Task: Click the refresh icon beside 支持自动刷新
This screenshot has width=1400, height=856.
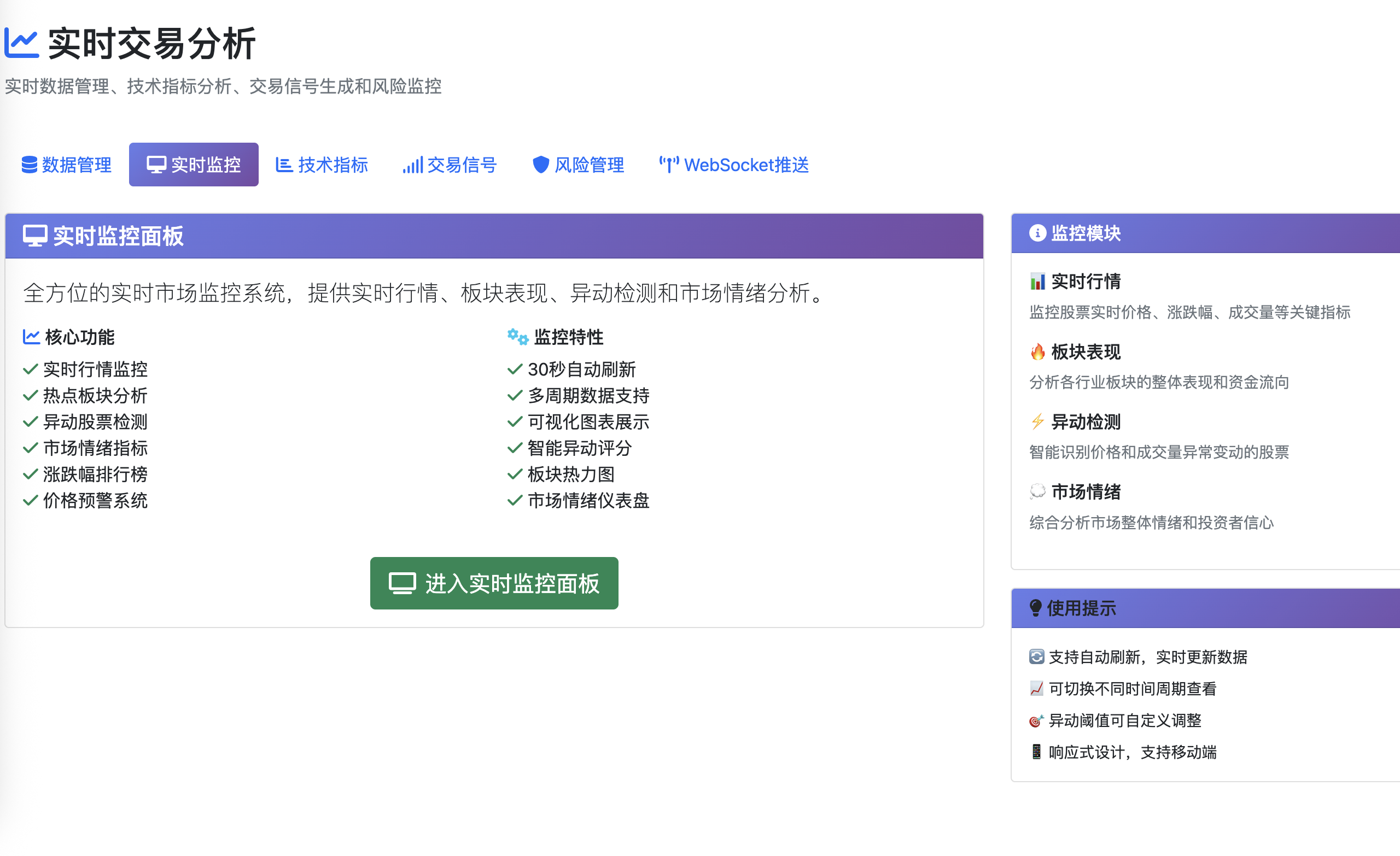Action: (1036, 656)
